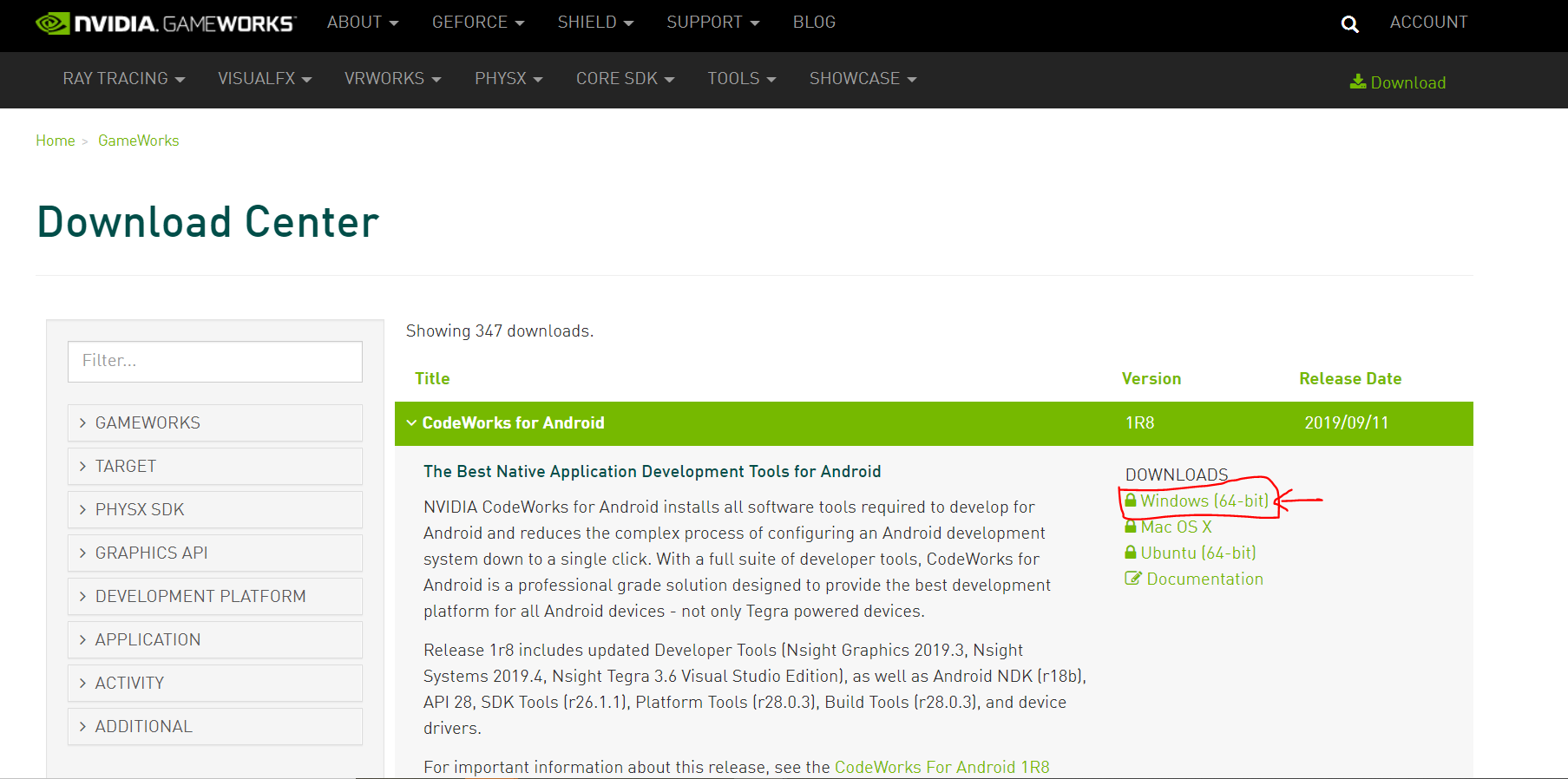Download the Mac OS X installer

(1168, 527)
